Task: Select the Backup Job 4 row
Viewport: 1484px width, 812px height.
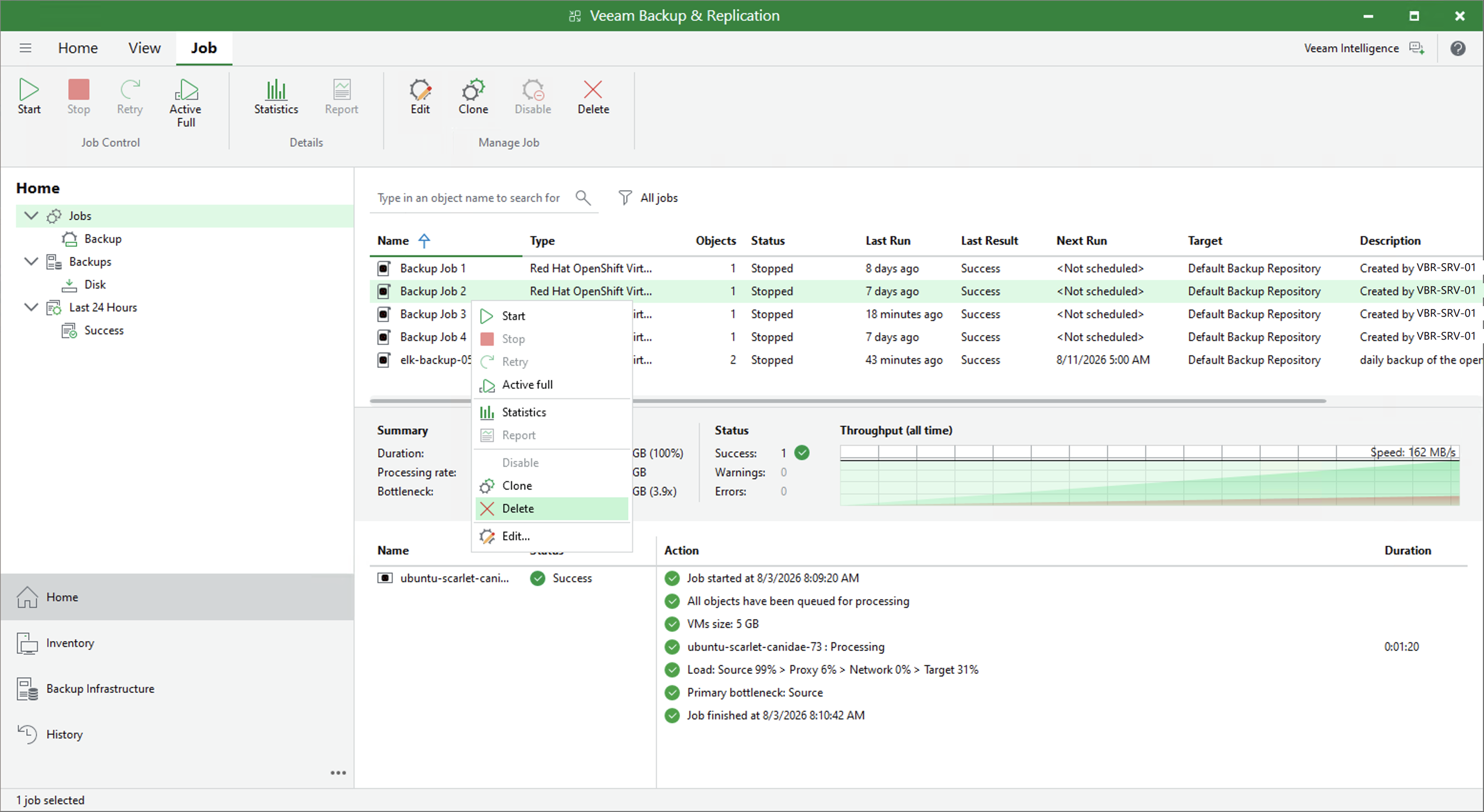Action: click(925, 337)
